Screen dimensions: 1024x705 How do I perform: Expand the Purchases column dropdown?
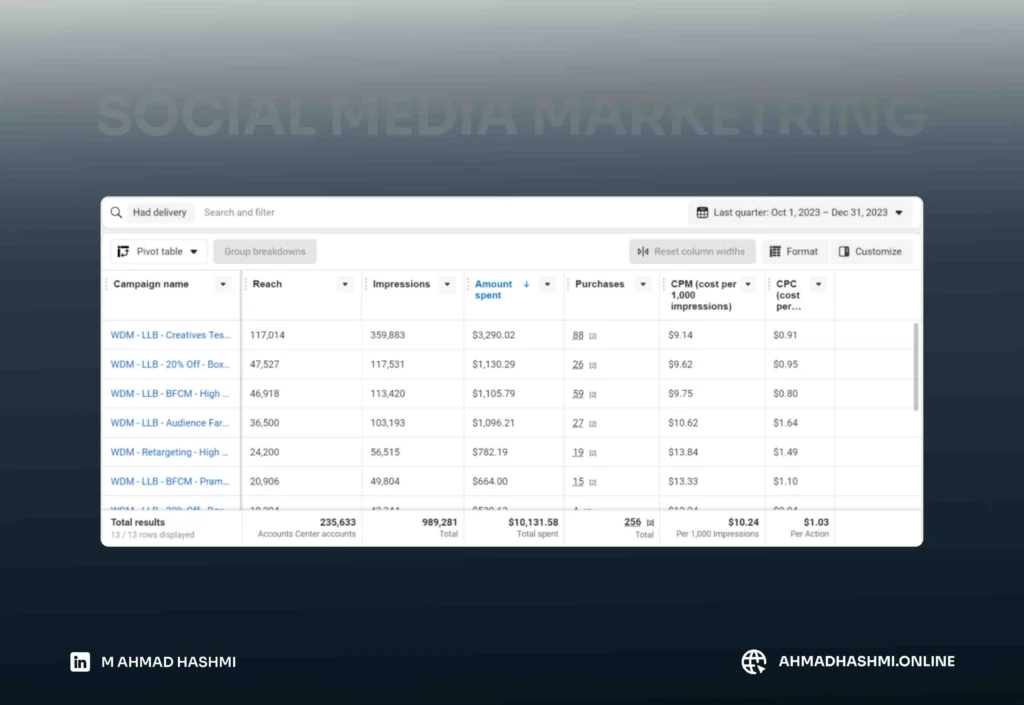coord(643,284)
